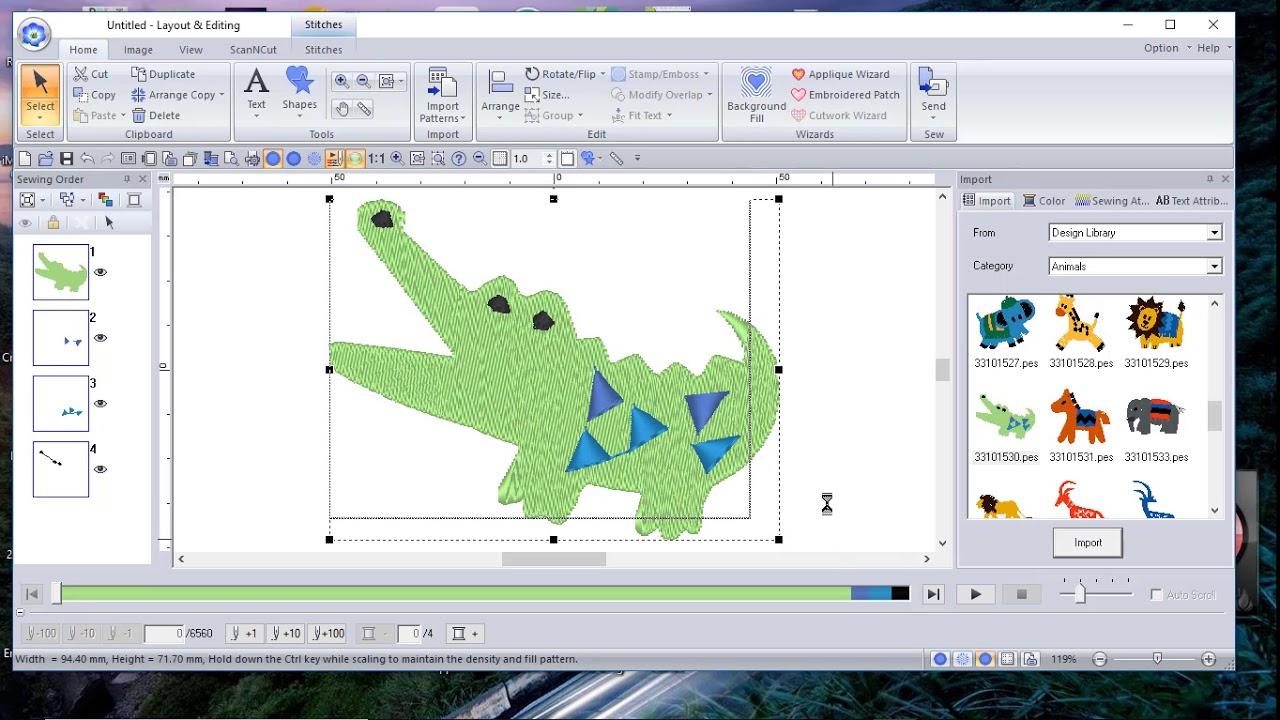Viewport: 1280px width, 720px height.
Task: Open the Stitches ribbon tab
Action: [323, 49]
